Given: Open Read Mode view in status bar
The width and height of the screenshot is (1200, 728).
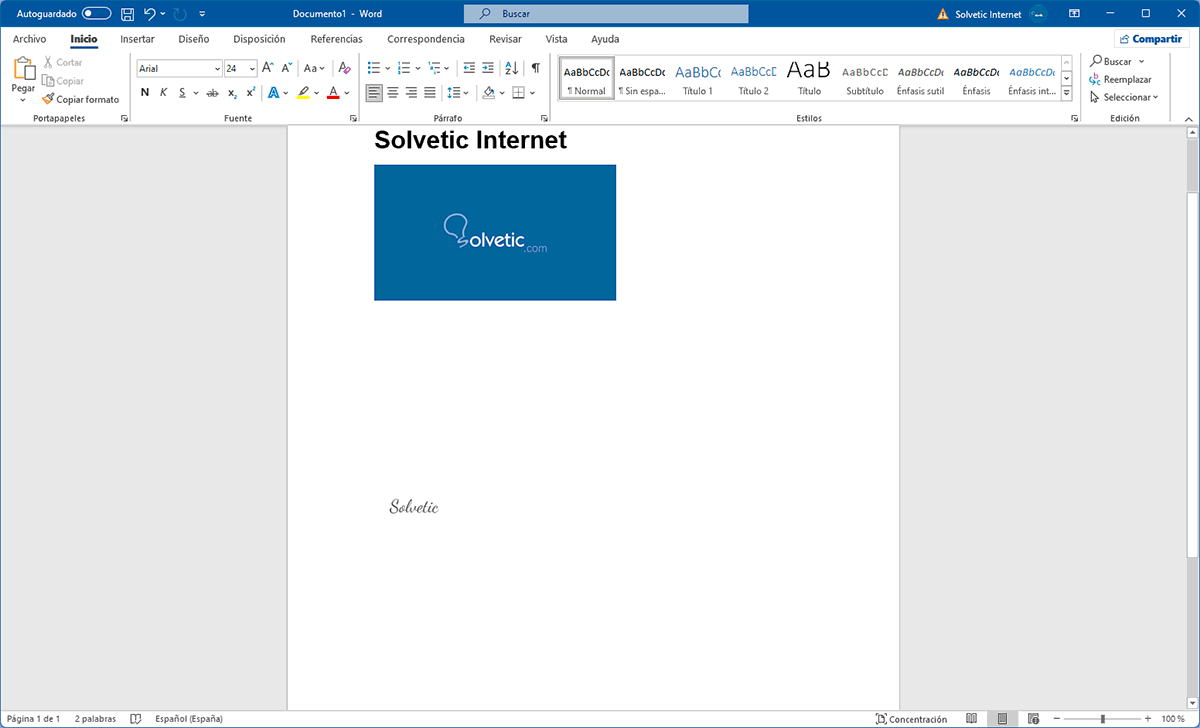Looking at the screenshot, I should [x=972, y=719].
